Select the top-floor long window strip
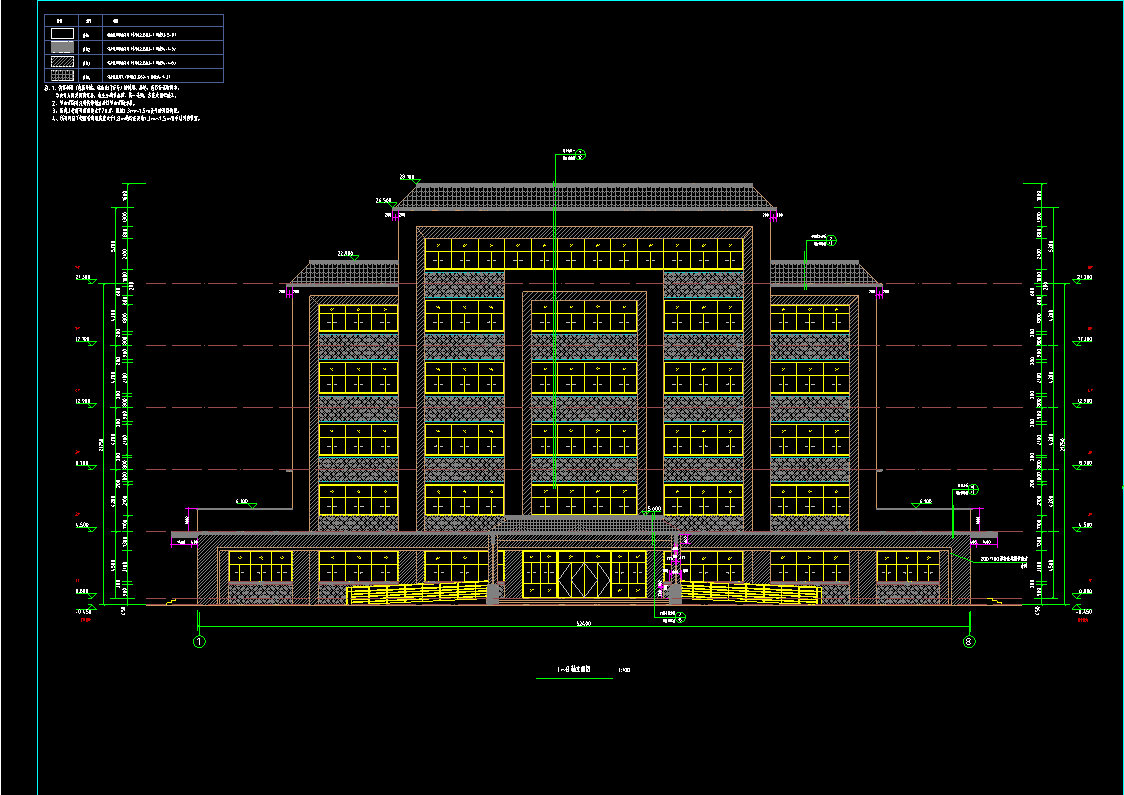The image size is (1124, 795). coord(584,254)
